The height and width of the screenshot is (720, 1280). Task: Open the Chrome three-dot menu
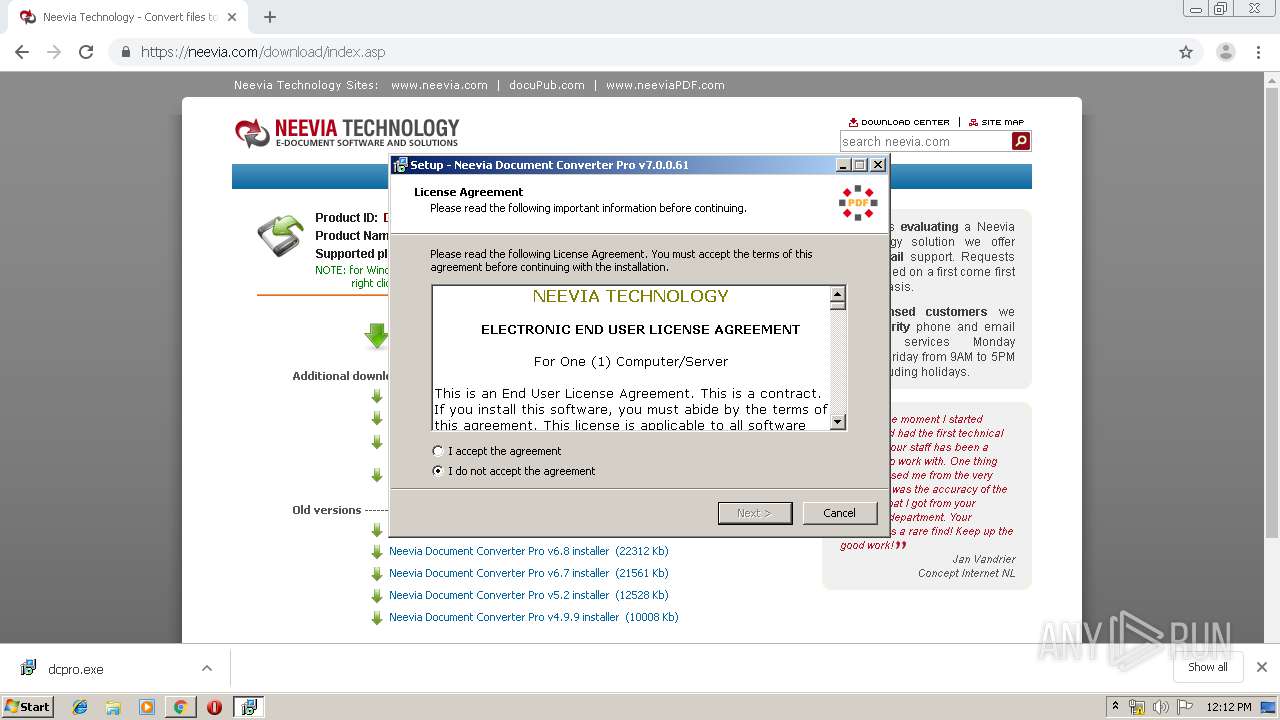click(x=1258, y=52)
